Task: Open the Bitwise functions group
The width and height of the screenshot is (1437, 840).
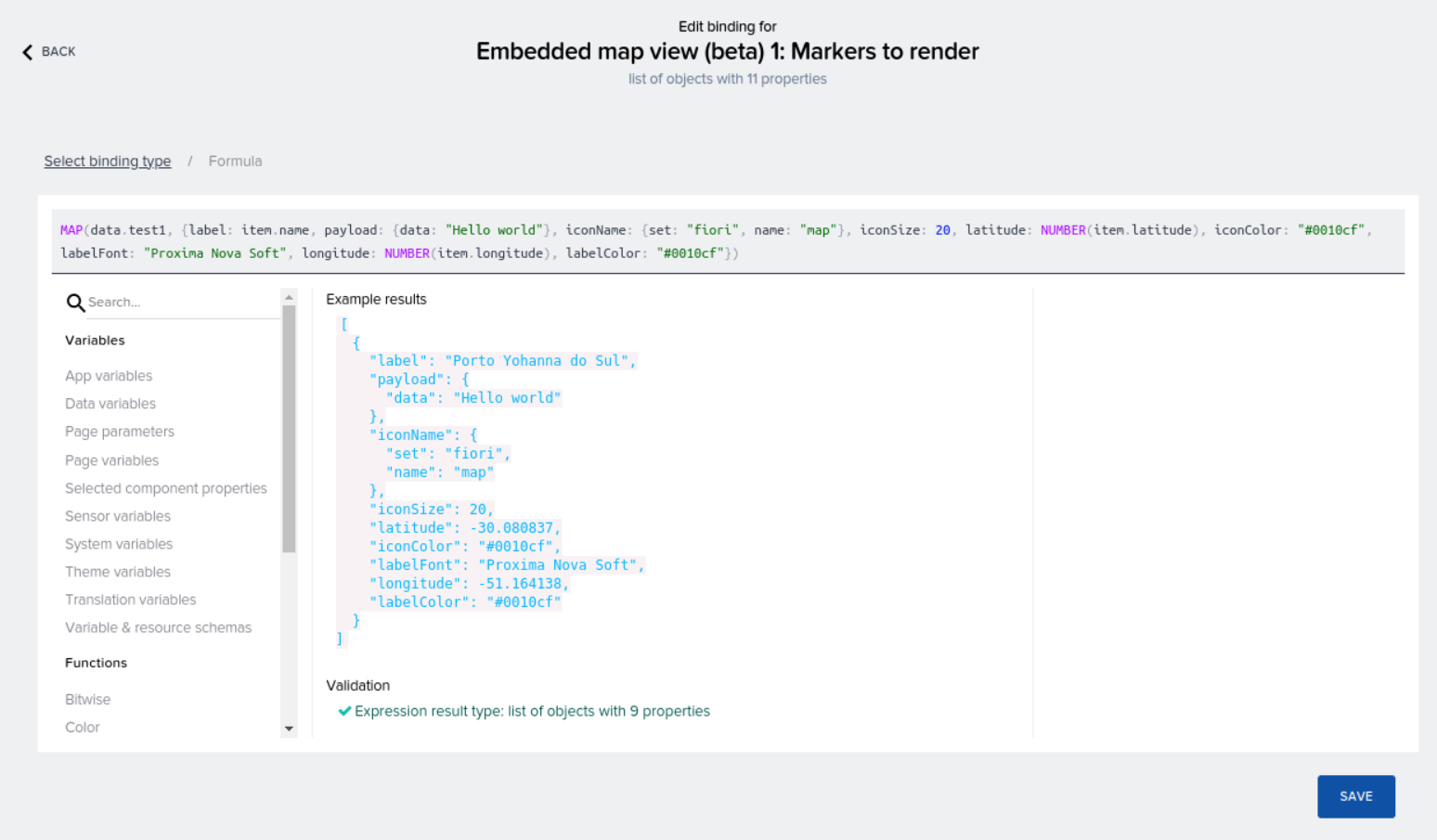Action: point(87,699)
